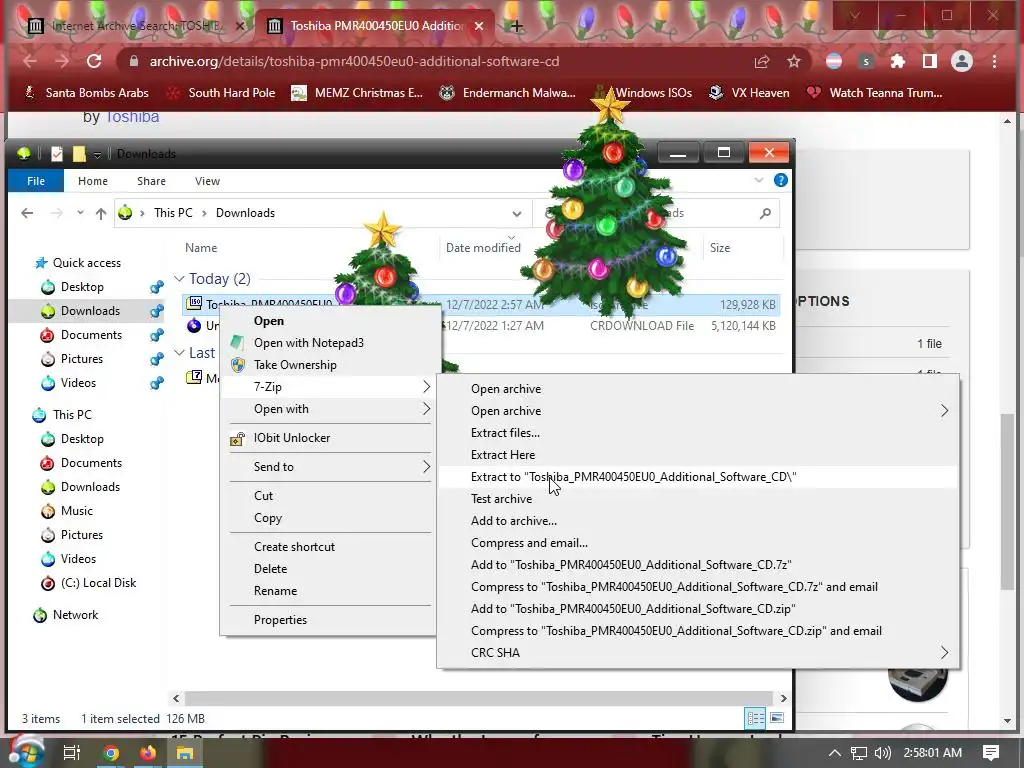This screenshot has height=768, width=1024.
Task: Switch to large icons view icon
Action: click(x=777, y=718)
